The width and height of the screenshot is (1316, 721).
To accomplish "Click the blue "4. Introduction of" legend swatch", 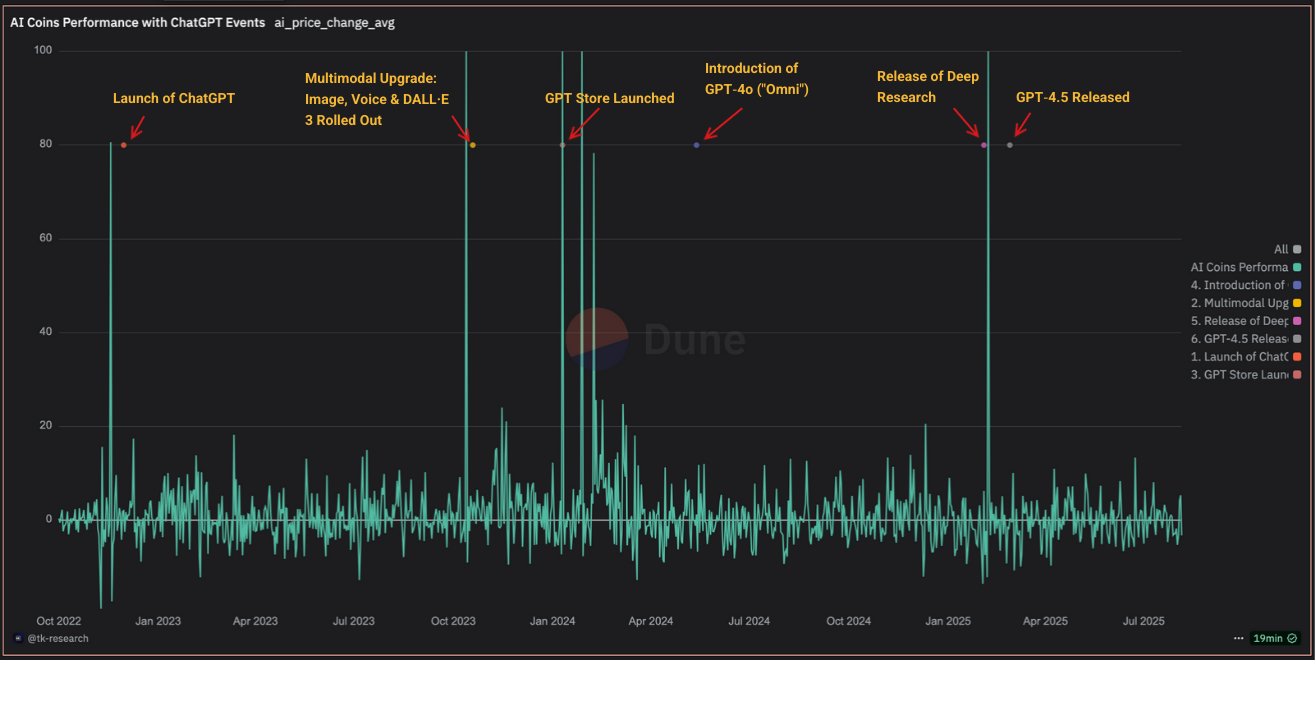I will [1295, 285].
